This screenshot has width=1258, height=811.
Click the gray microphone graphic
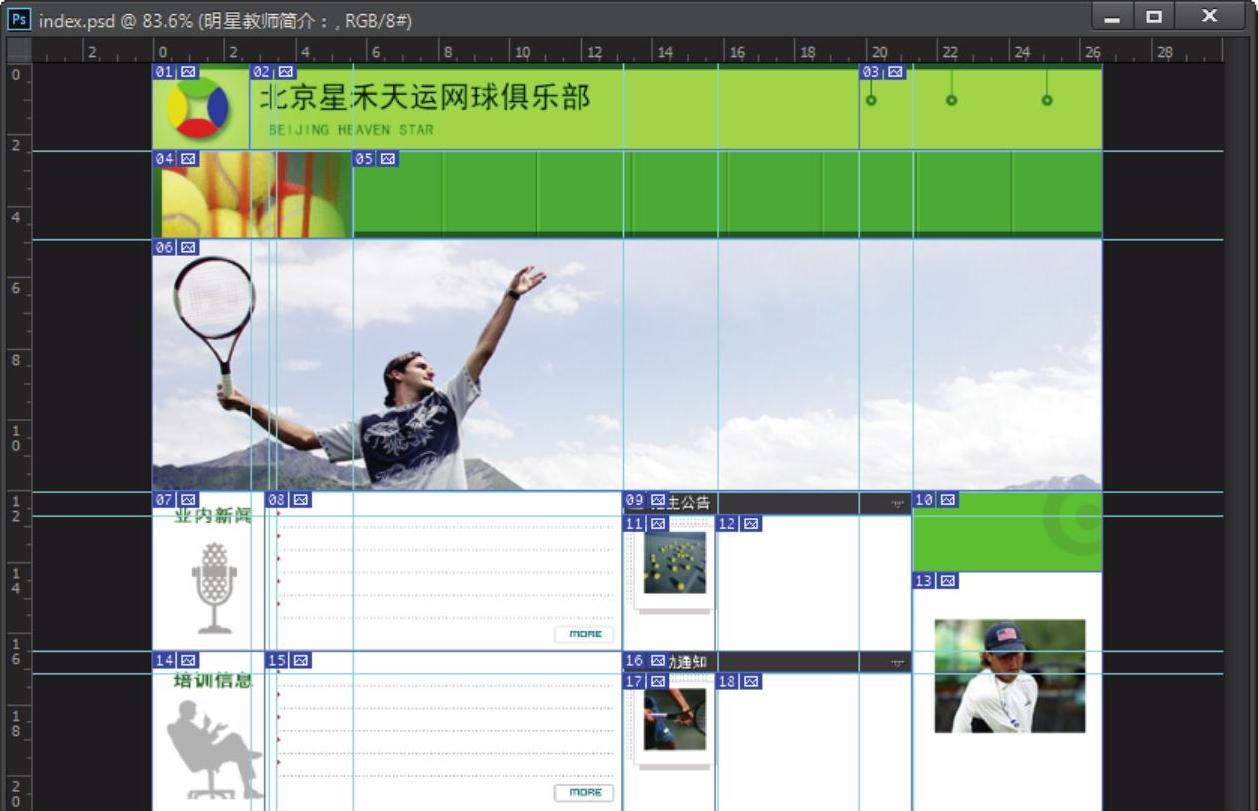pos(215,588)
